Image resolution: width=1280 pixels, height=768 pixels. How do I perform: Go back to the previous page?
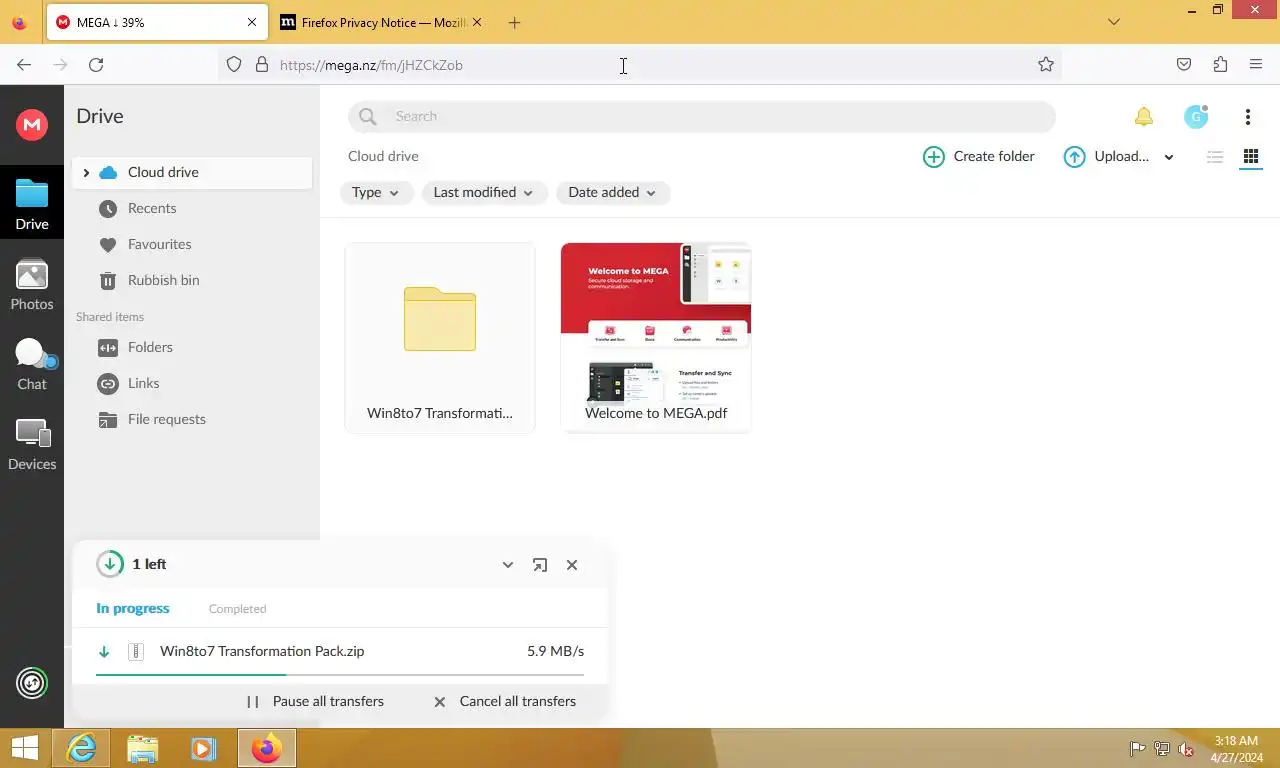pyautogui.click(x=24, y=65)
